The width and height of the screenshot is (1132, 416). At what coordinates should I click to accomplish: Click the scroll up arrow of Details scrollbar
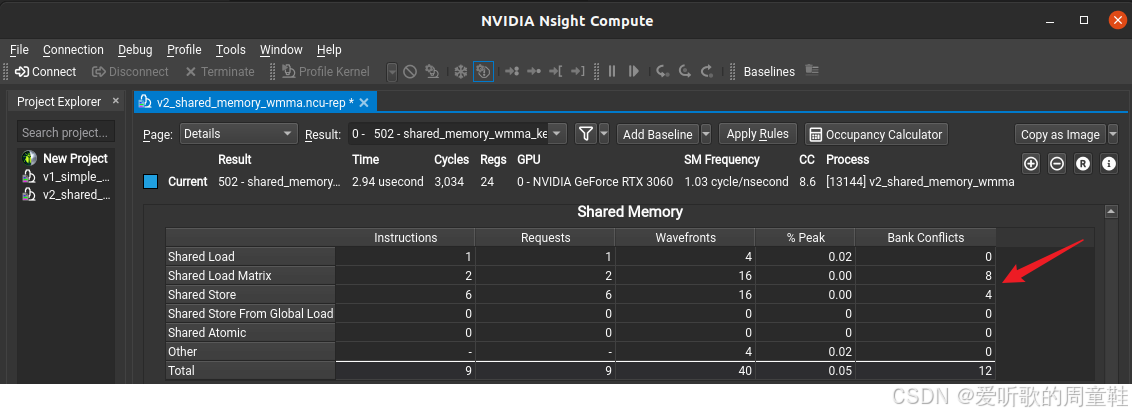pyautogui.click(x=1111, y=212)
